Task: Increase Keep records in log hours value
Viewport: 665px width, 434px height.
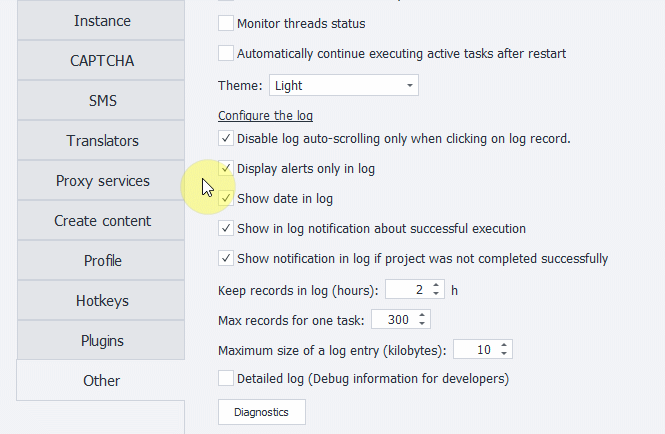Action: [436, 286]
